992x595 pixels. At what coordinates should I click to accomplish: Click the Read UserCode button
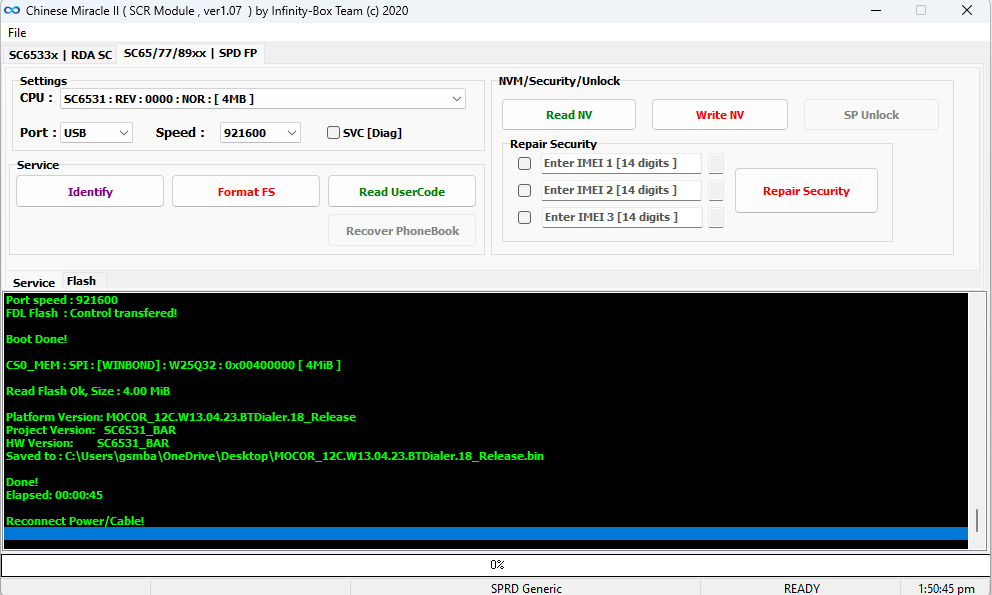[402, 192]
